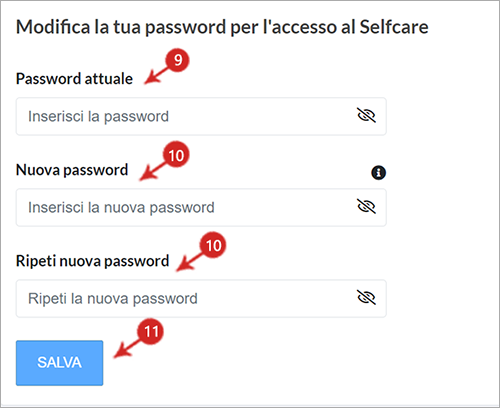Click red arrow pointing at Ripeti nuova password
Image resolution: width=500 pixels, height=408 pixels.
pyautogui.click(x=189, y=262)
